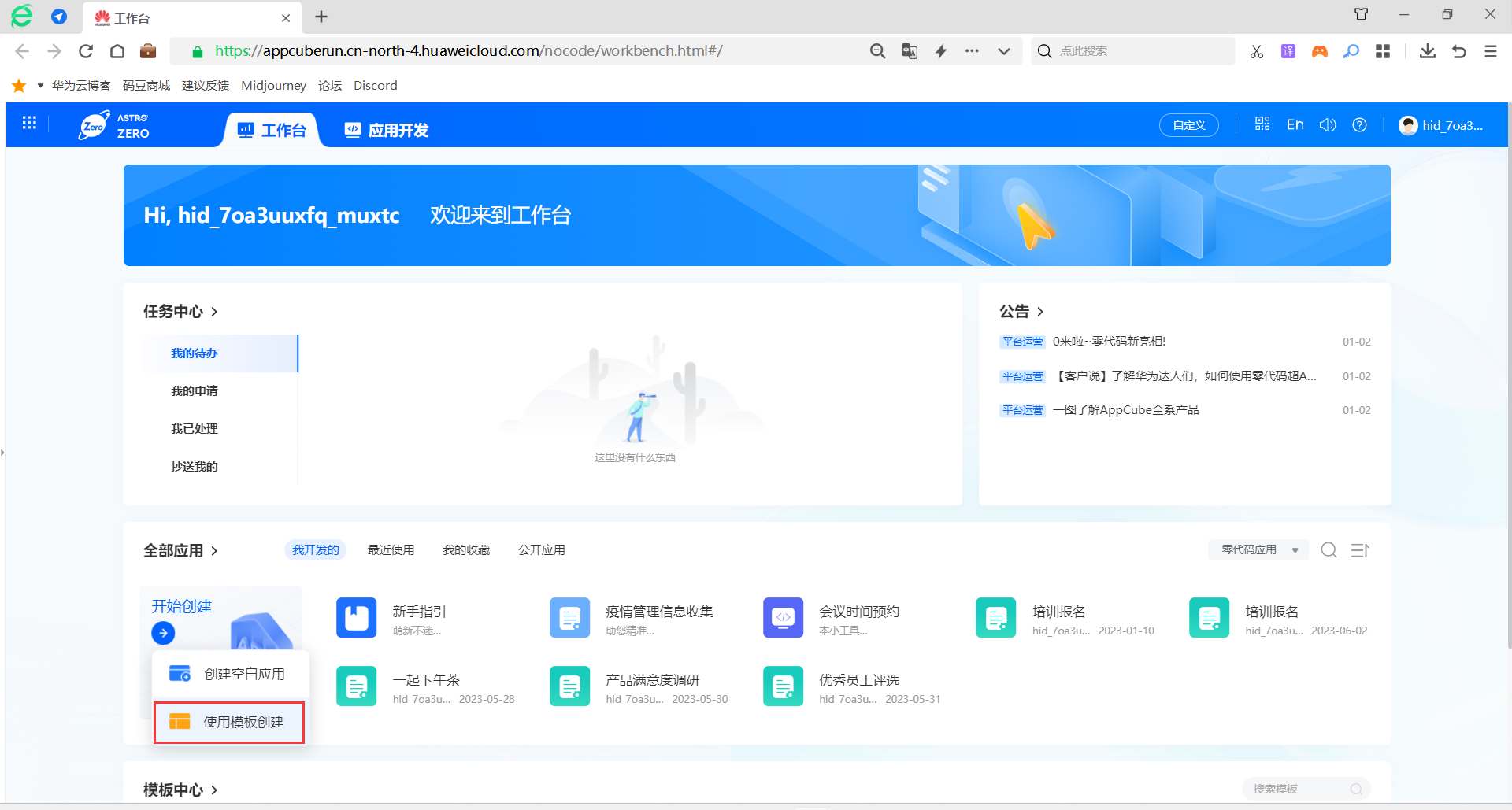Choose 使用模板创建 from the create menu
This screenshot has width=1512, height=810.
point(229,722)
